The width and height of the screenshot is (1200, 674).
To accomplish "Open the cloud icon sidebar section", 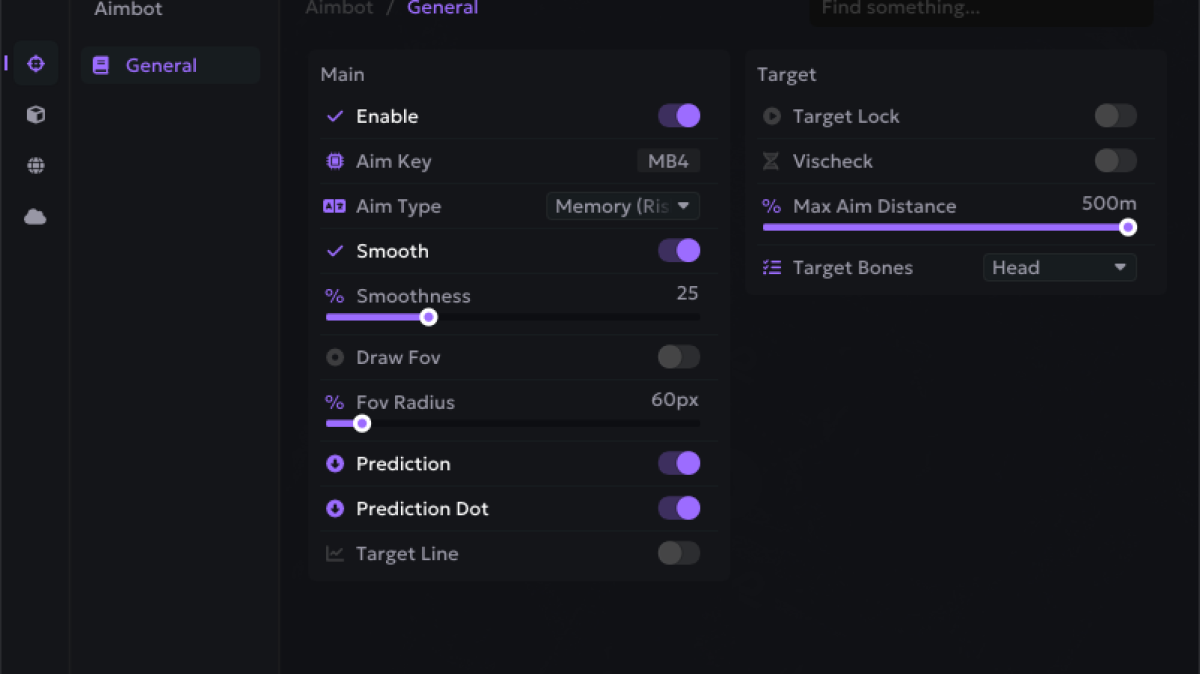I will click(36, 217).
